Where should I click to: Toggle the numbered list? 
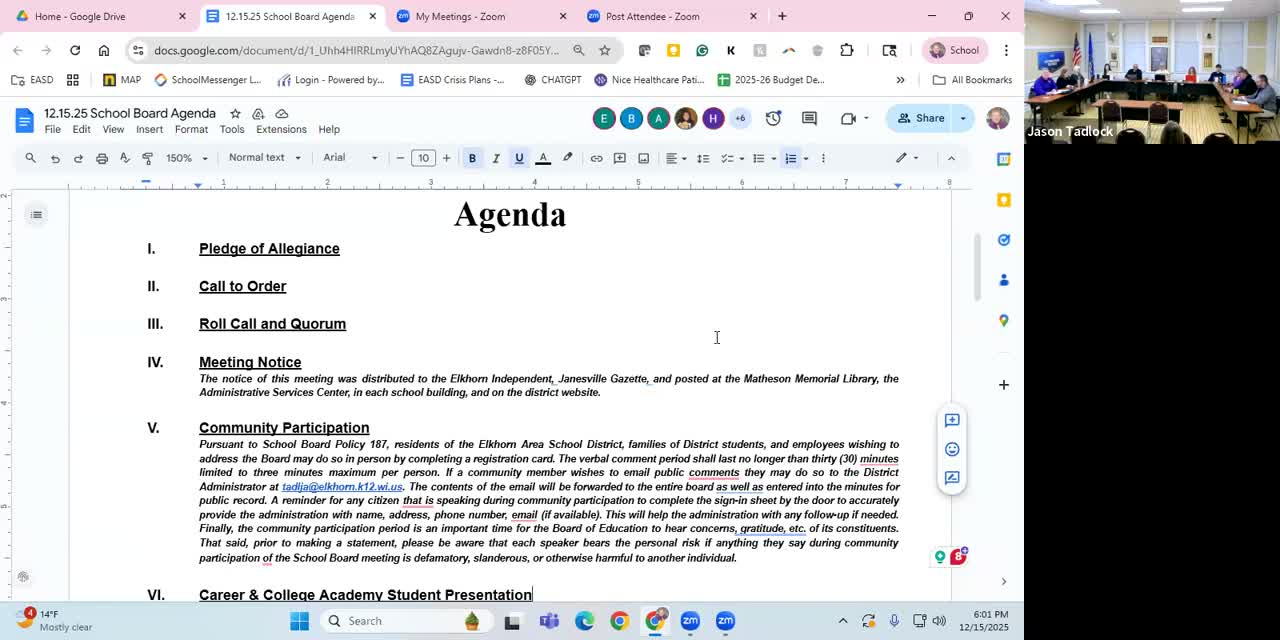click(x=790, y=158)
